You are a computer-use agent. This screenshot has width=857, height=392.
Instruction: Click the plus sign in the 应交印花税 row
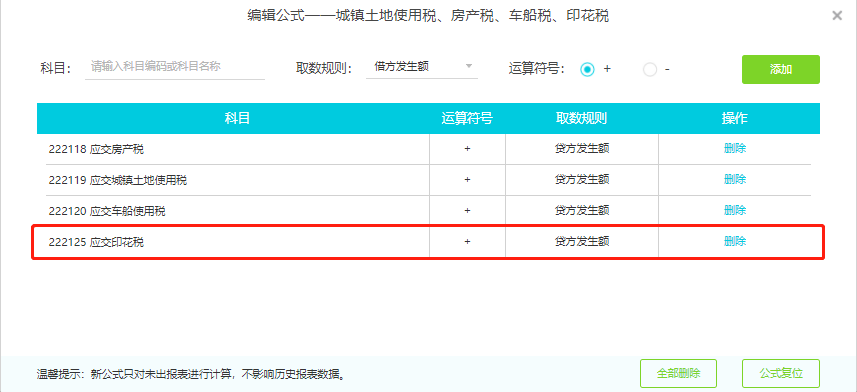[x=467, y=242]
